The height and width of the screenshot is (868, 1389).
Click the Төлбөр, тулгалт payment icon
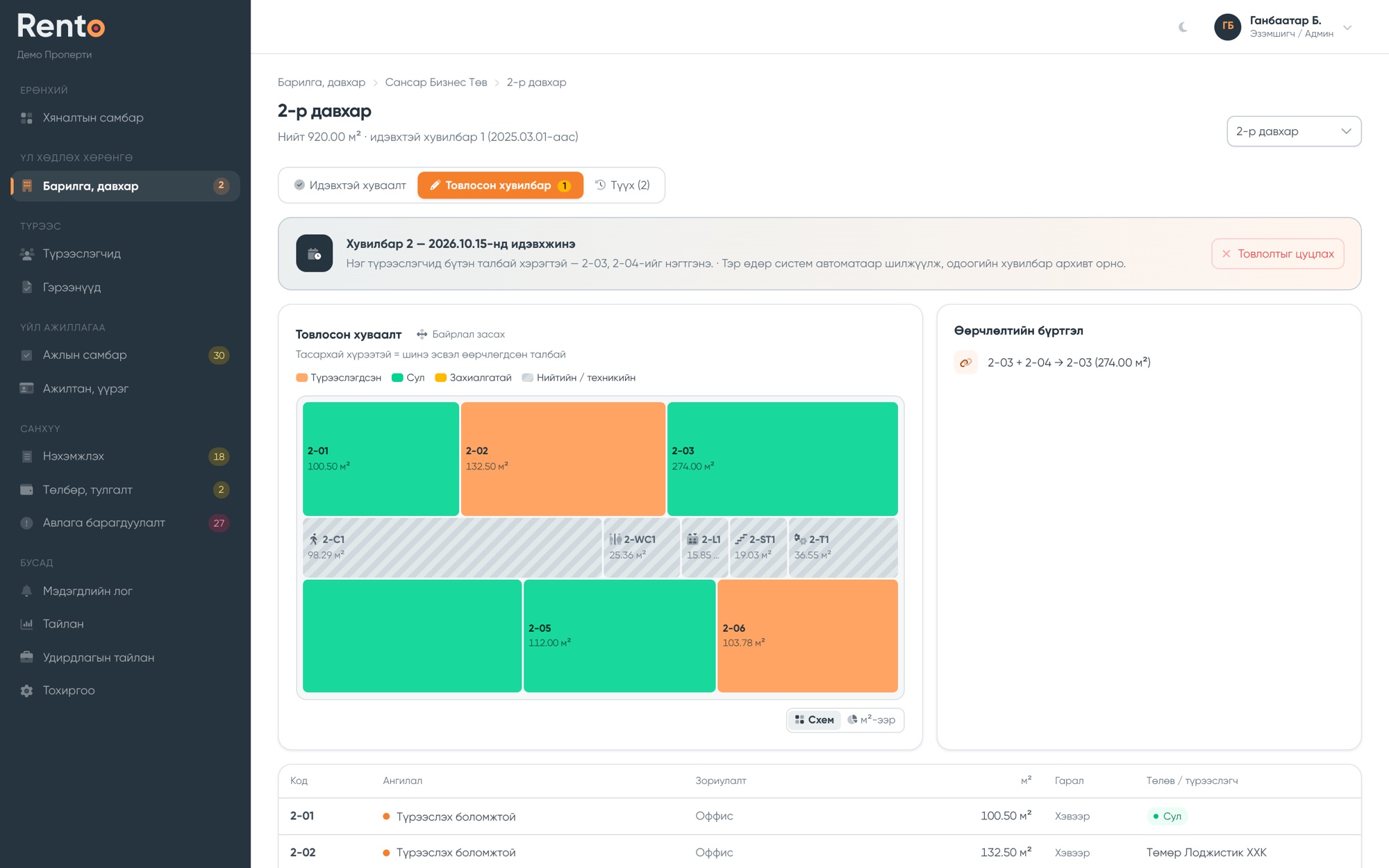(x=26, y=490)
